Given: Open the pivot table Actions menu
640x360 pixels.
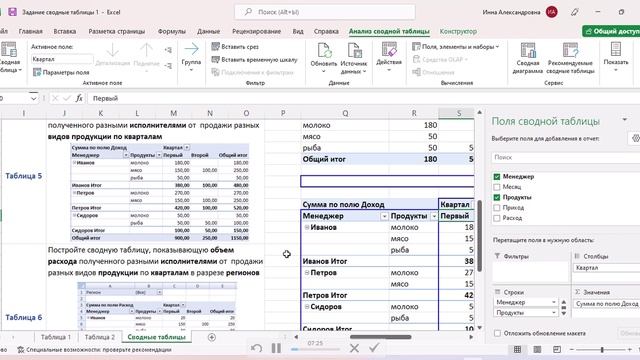Looking at the screenshot, I should 389,56.
